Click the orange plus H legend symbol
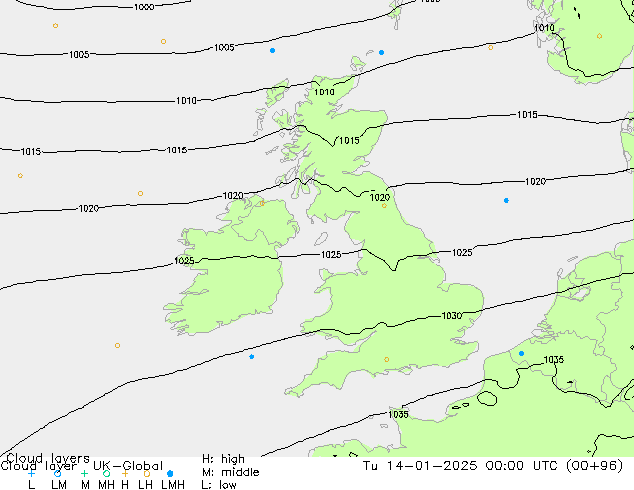Screen dimensions: 634x490 tap(125, 473)
